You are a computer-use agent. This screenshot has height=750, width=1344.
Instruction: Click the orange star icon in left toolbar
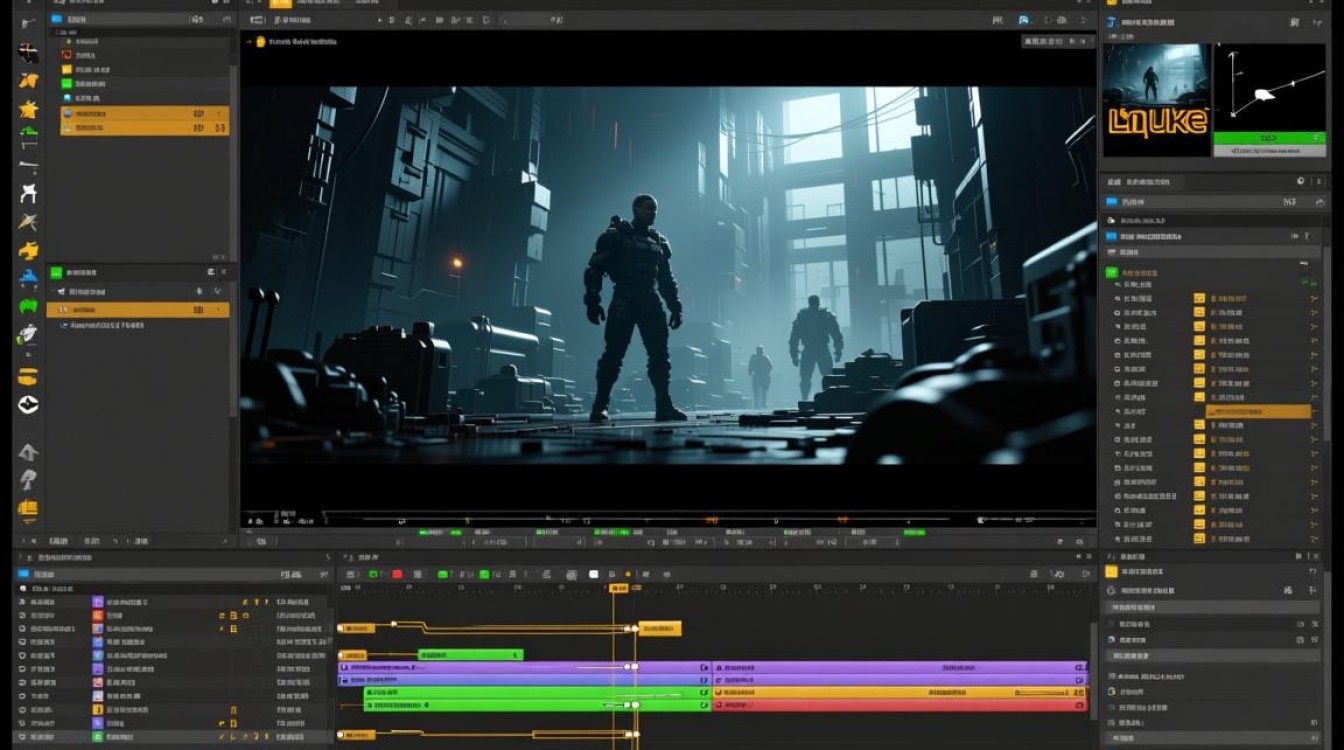point(28,109)
